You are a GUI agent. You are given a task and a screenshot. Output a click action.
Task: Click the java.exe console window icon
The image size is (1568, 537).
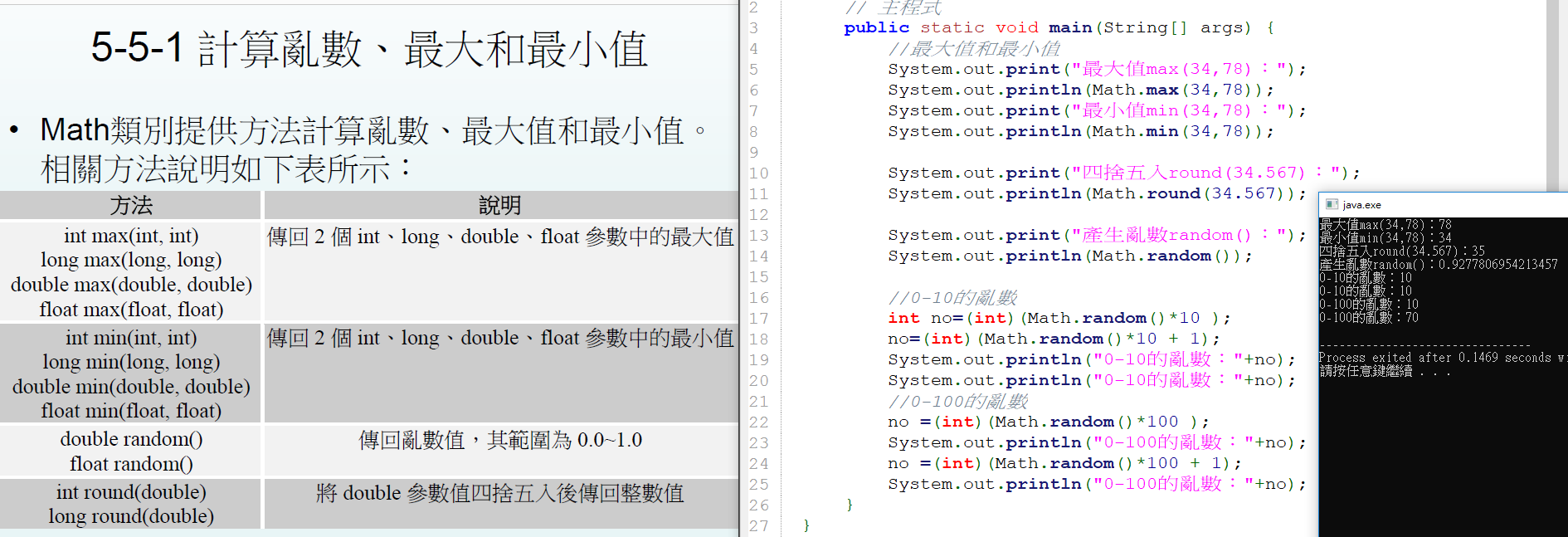(1332, 204)
